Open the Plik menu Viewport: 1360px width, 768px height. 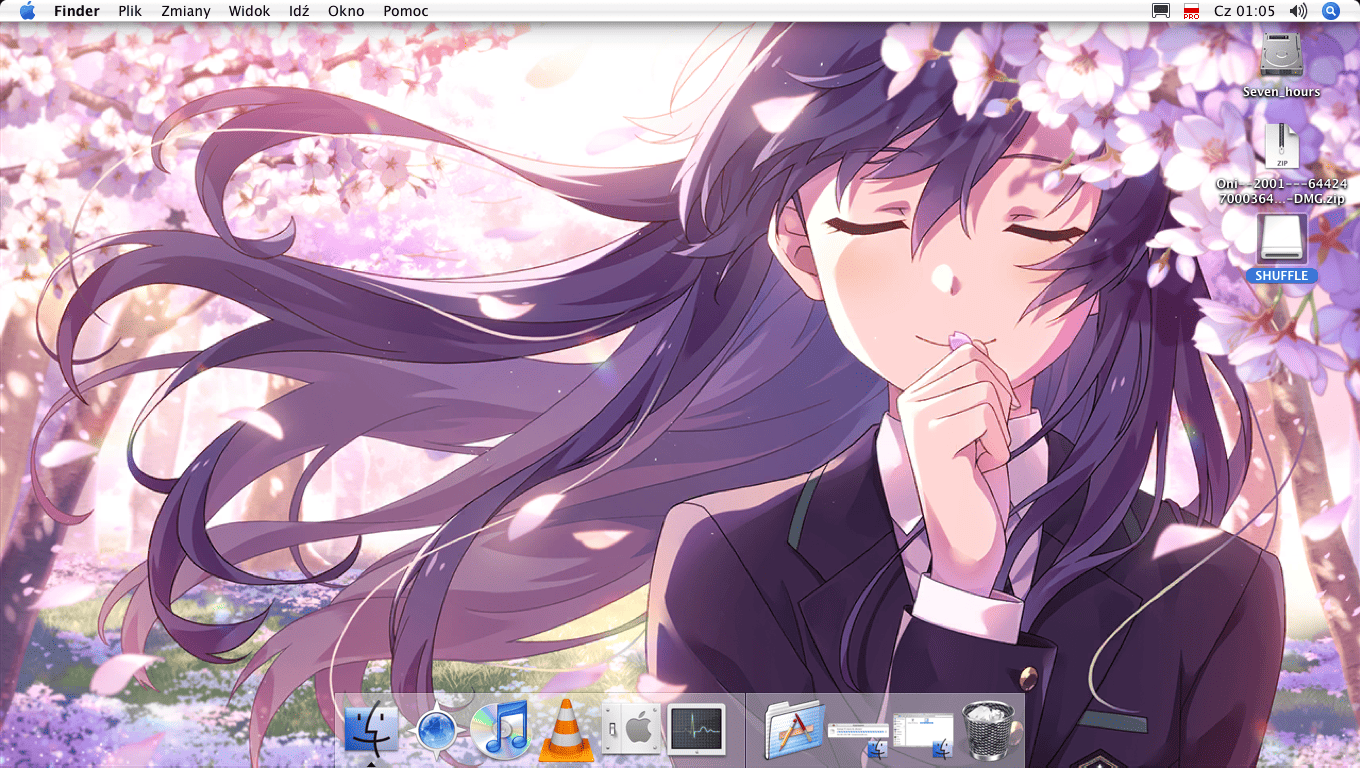[130, 11]
